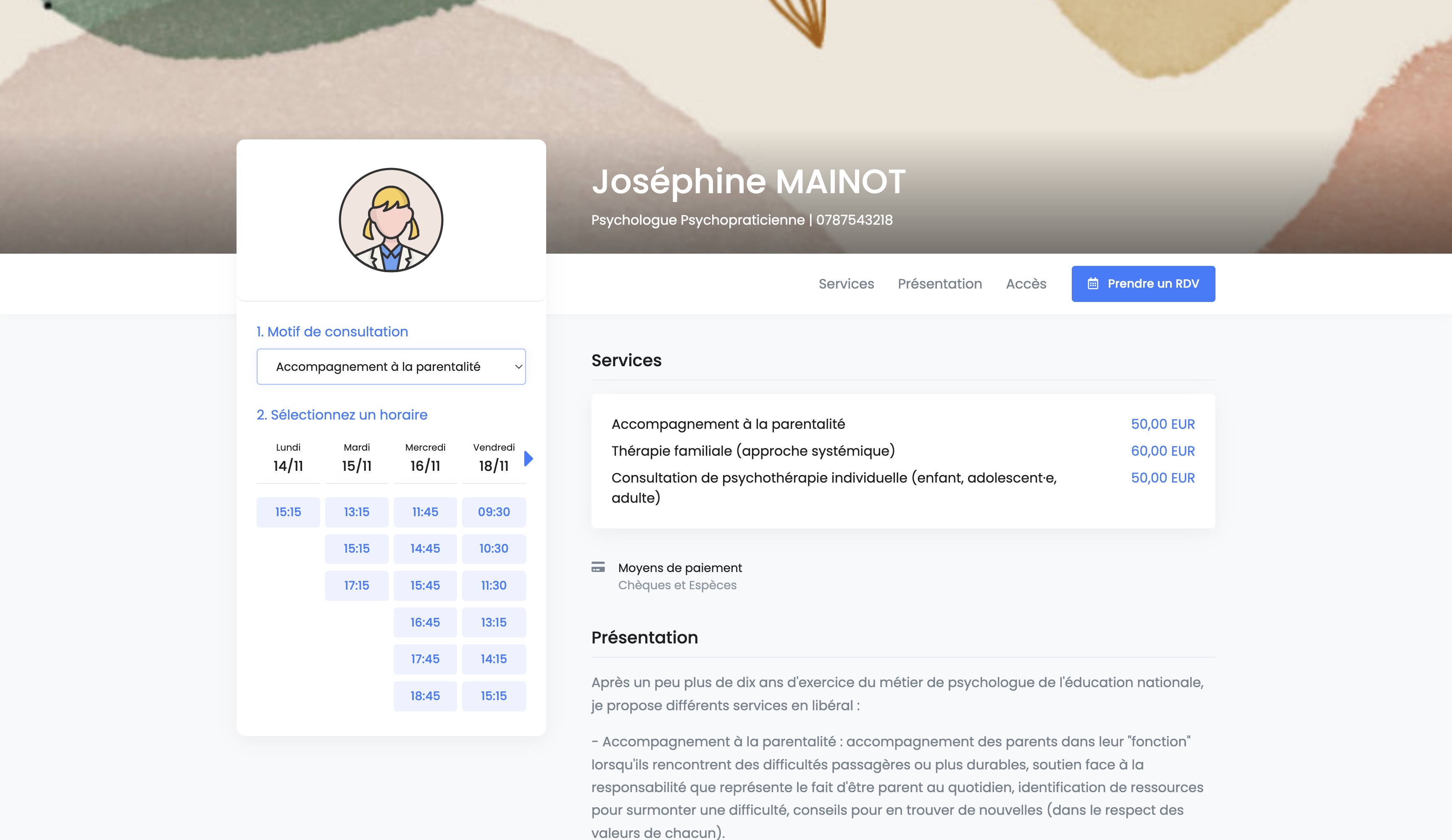Click the Mardi 15/11 date header

click(x=357, y=459)
